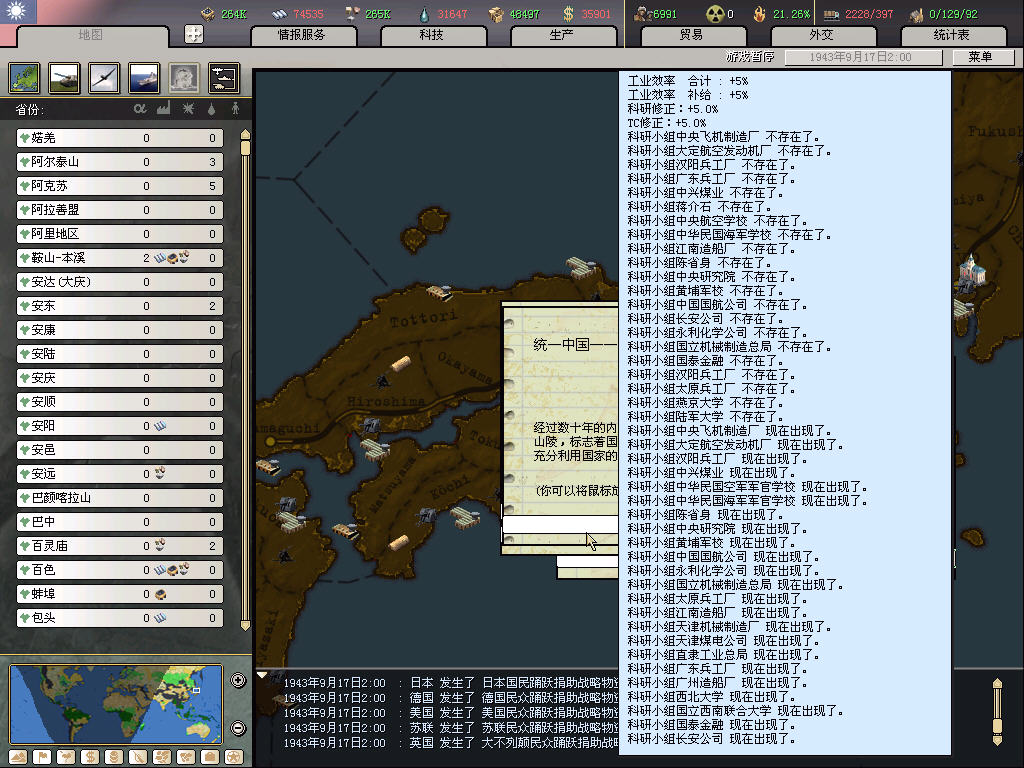The height and width of the screenshot is (768, 1024).
Task: Open the combined forces overview icon
Action: pos(223,78)
